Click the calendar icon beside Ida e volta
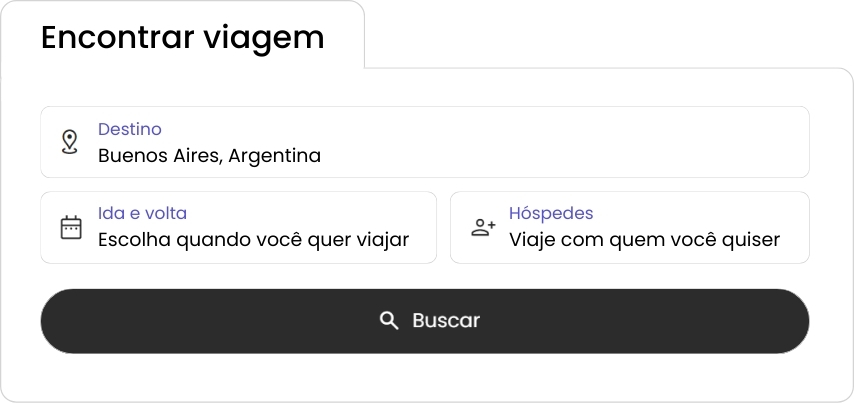This screenshot has height=403, width=854. point(70,227)
